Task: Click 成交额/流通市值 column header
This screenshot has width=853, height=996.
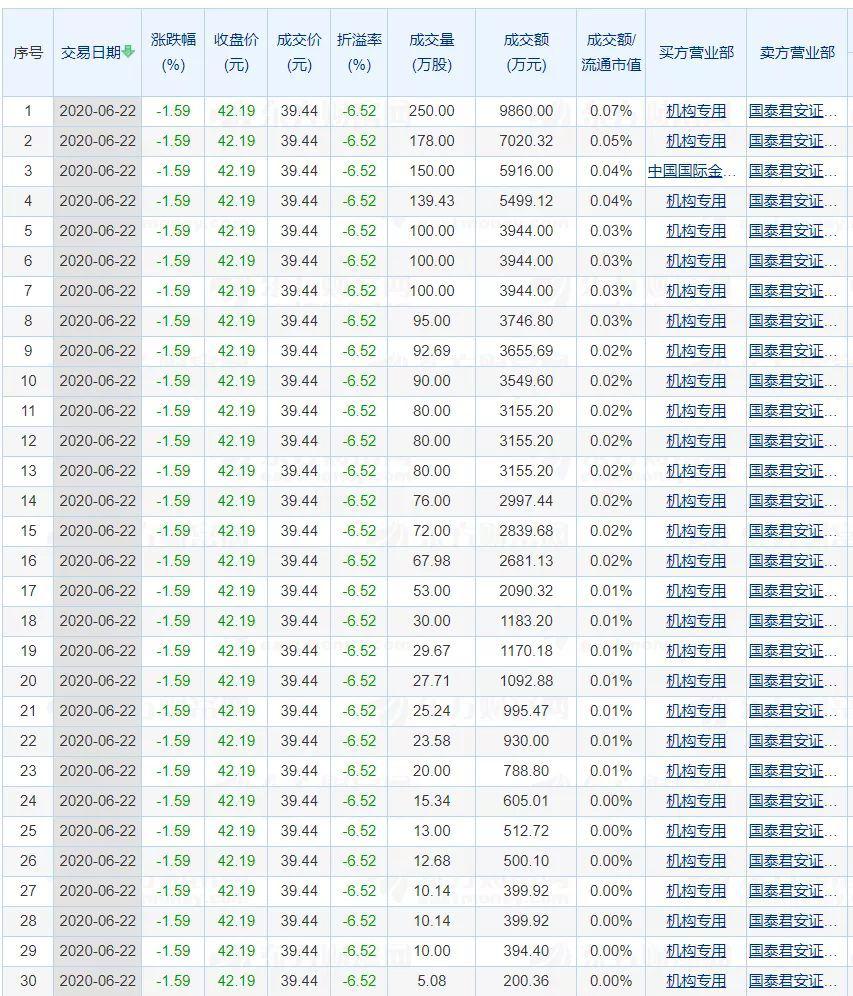Action: [x=611, y=53]
